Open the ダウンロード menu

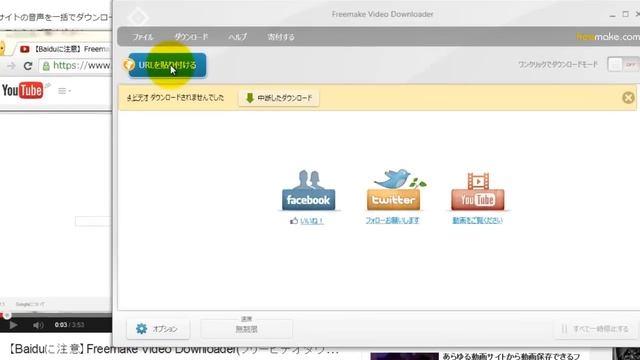pos(191,37)
